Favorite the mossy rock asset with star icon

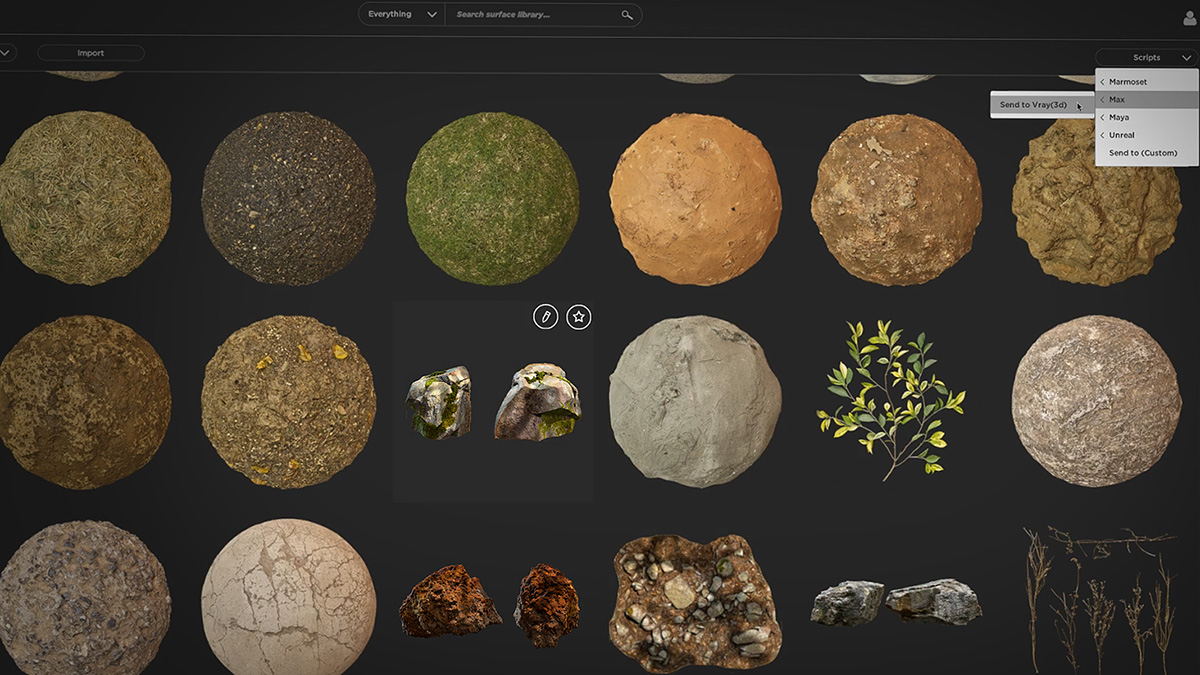tap(578, 317)
